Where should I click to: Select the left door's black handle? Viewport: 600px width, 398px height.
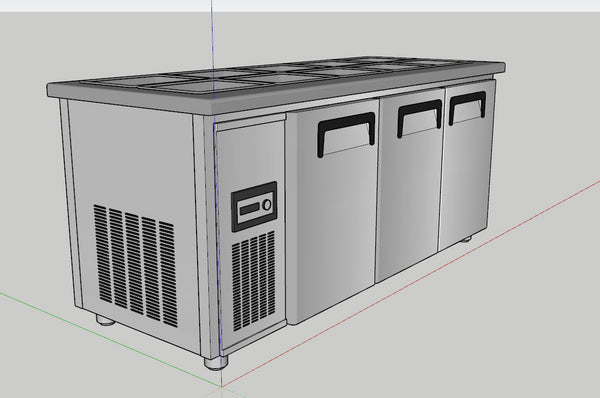346,134
